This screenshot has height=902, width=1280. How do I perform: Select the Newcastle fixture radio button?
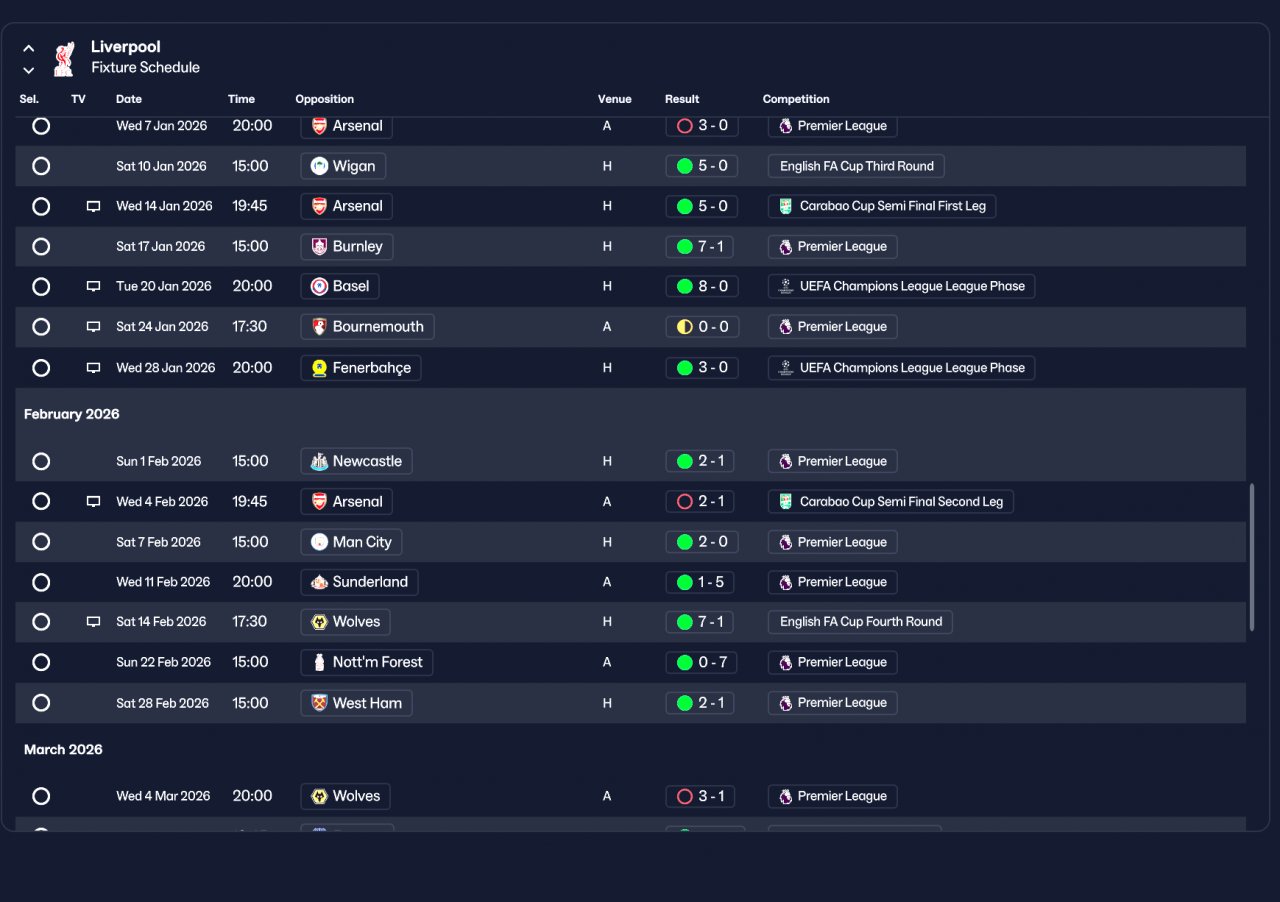tap(41, 461)
